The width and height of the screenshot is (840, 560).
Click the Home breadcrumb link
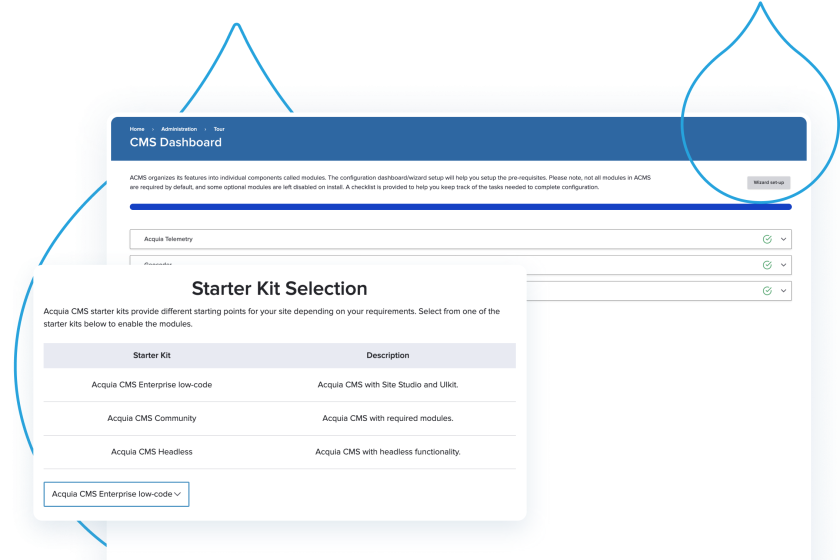137,129
